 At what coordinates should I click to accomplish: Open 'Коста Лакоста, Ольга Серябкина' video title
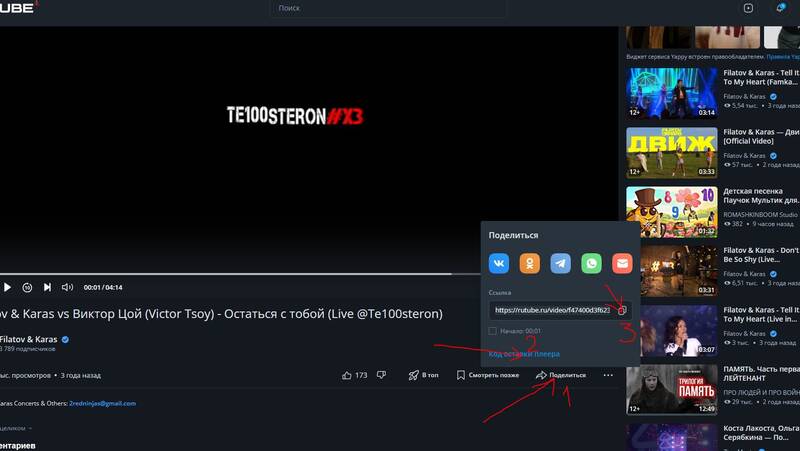pyautogui.click(x=761, y=433)
